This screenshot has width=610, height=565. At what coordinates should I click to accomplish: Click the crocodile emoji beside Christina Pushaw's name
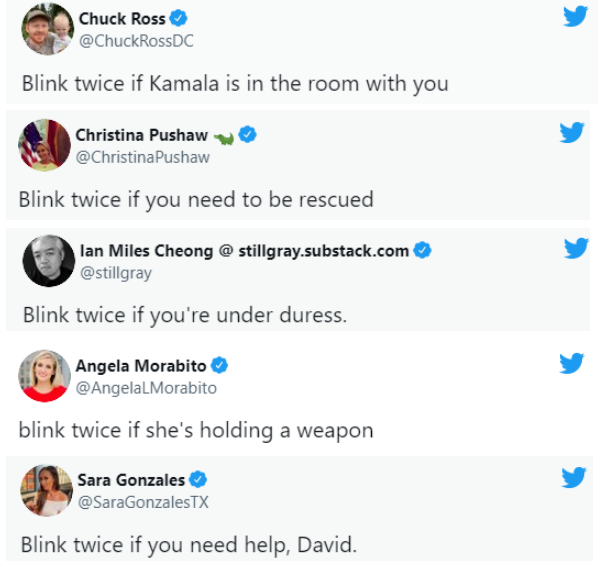(224, 137)
